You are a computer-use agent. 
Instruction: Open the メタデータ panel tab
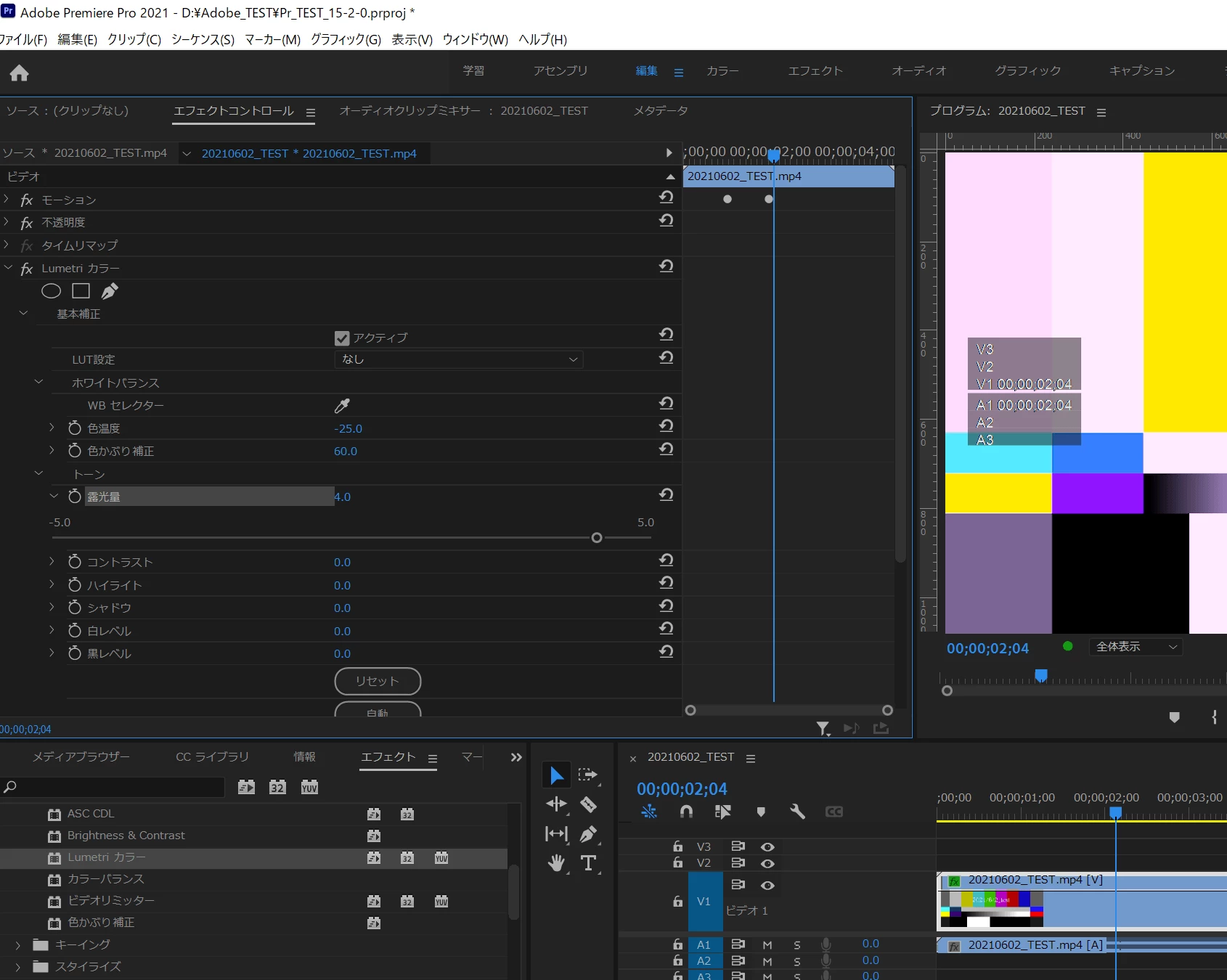coord(661,110)
